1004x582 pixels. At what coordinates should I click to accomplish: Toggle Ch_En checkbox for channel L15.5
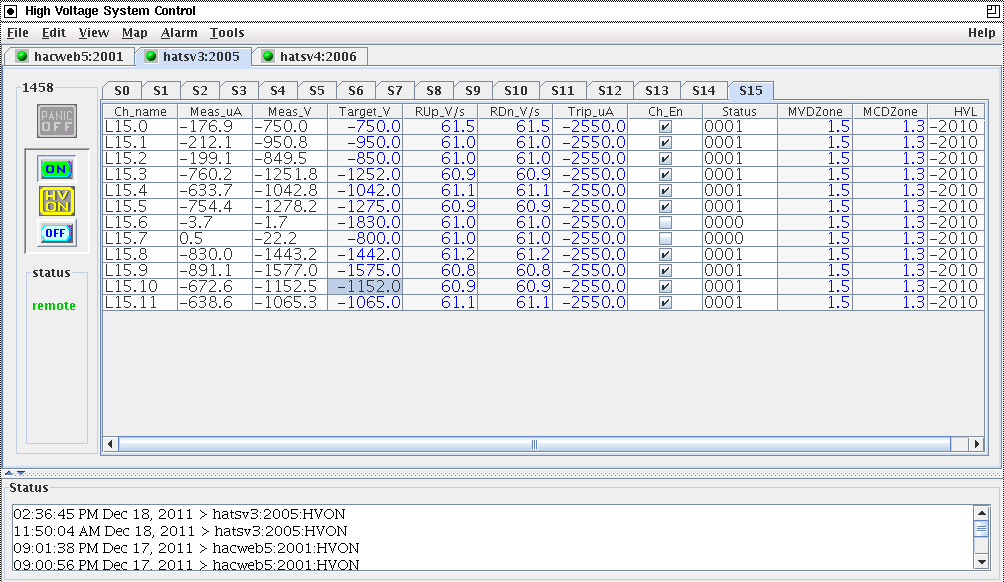tap(665, 207)
